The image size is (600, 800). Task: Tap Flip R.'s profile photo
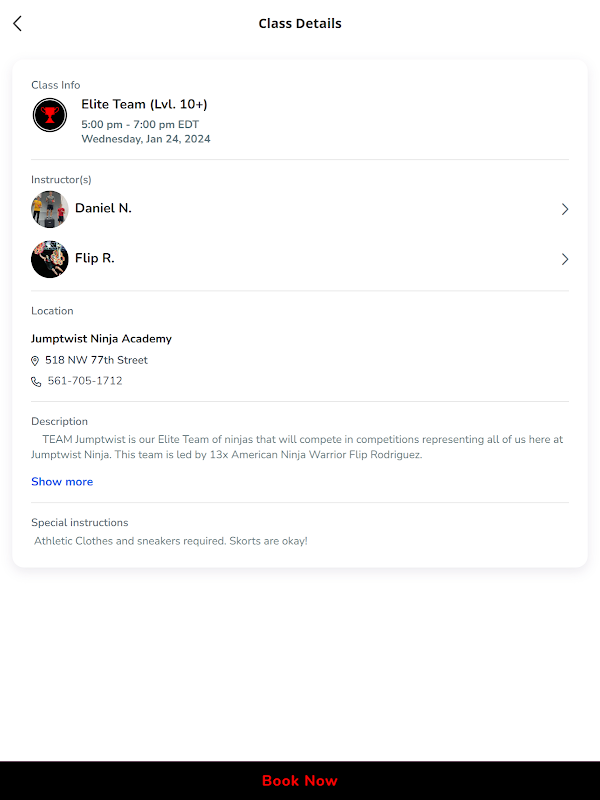point(49,259)
